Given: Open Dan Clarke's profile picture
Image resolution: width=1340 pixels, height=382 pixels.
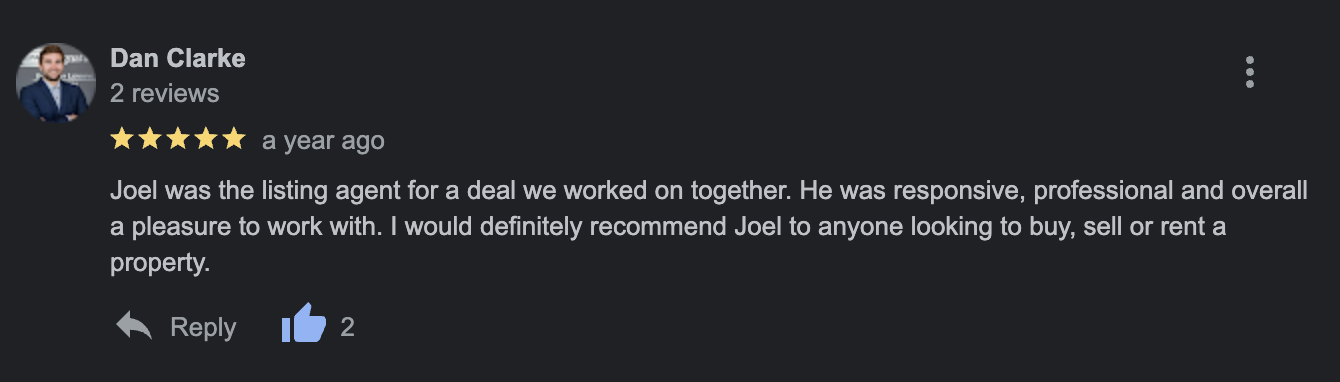Looking at the screenshot, I should coord(56,83).
